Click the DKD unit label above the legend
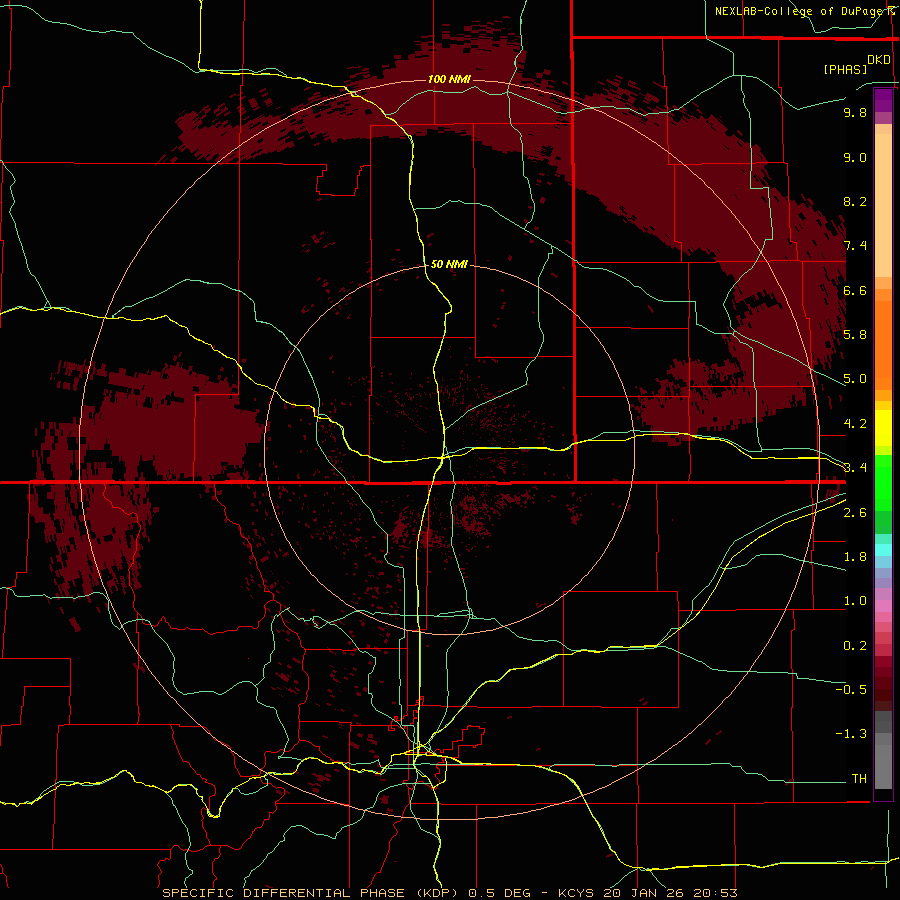This screenshot has height=900, width=900. pyautogui.click(x=879, y=60)
